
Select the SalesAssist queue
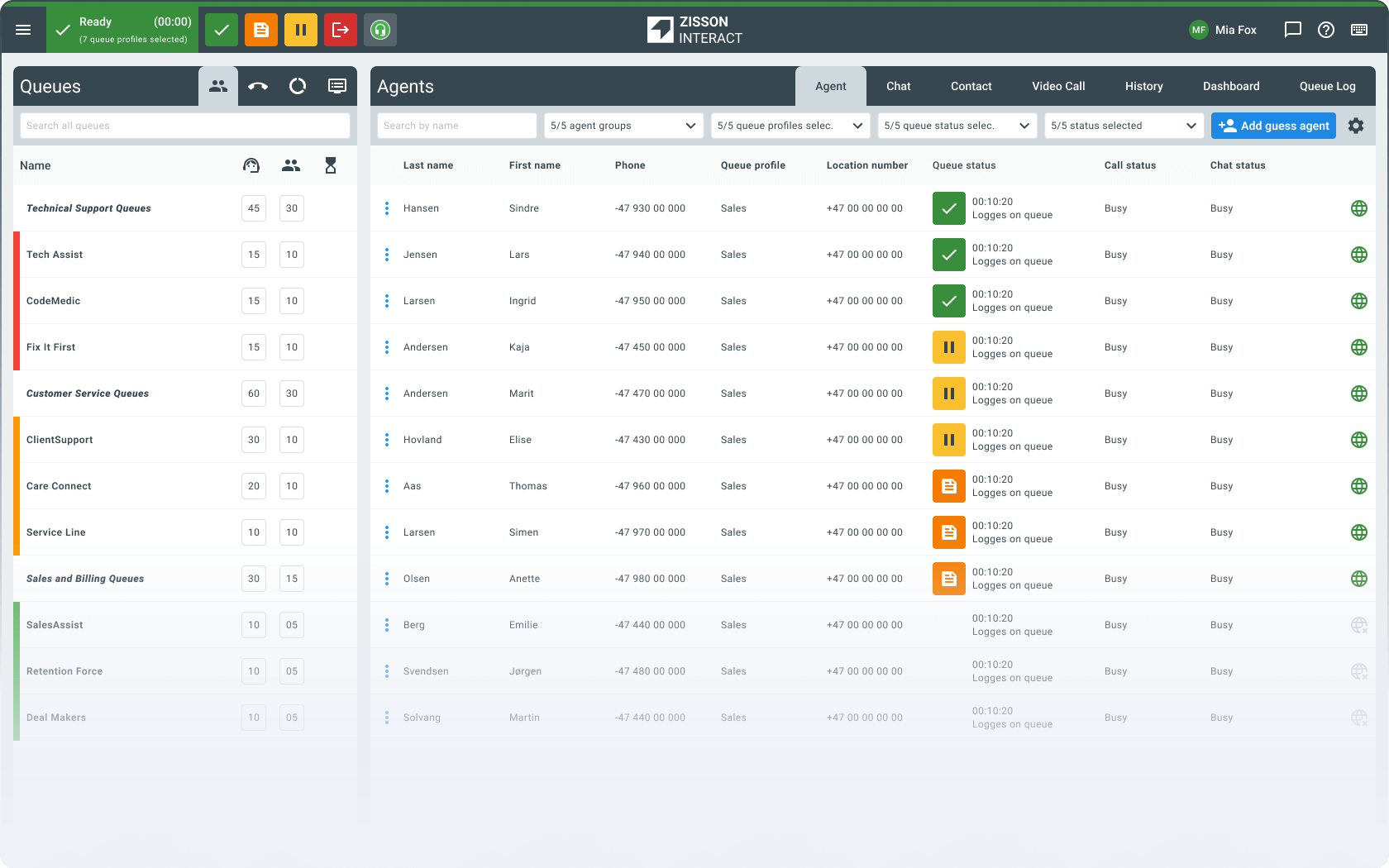185,625
